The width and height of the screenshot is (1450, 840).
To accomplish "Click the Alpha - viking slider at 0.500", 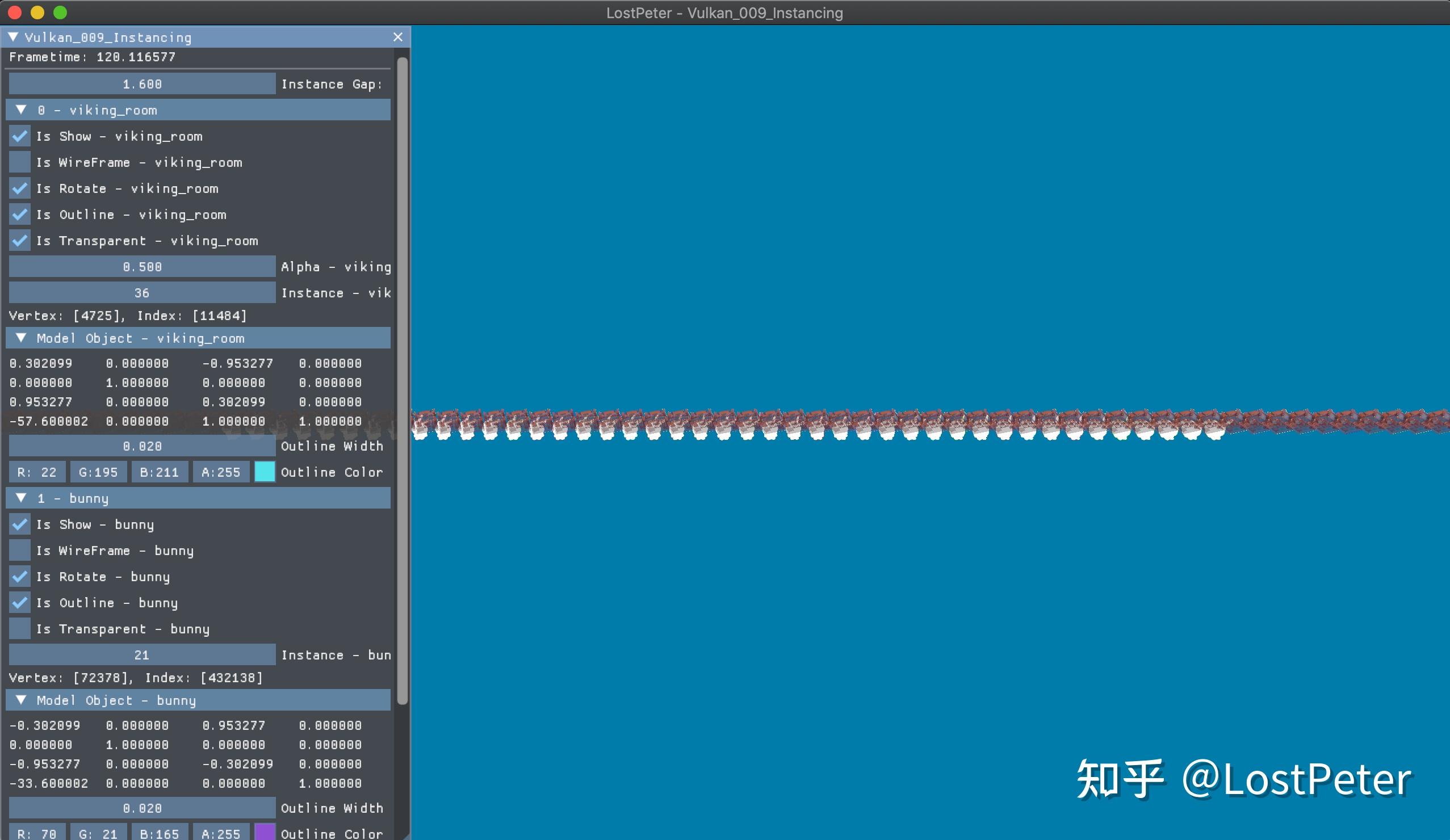I will click(142, 267).
